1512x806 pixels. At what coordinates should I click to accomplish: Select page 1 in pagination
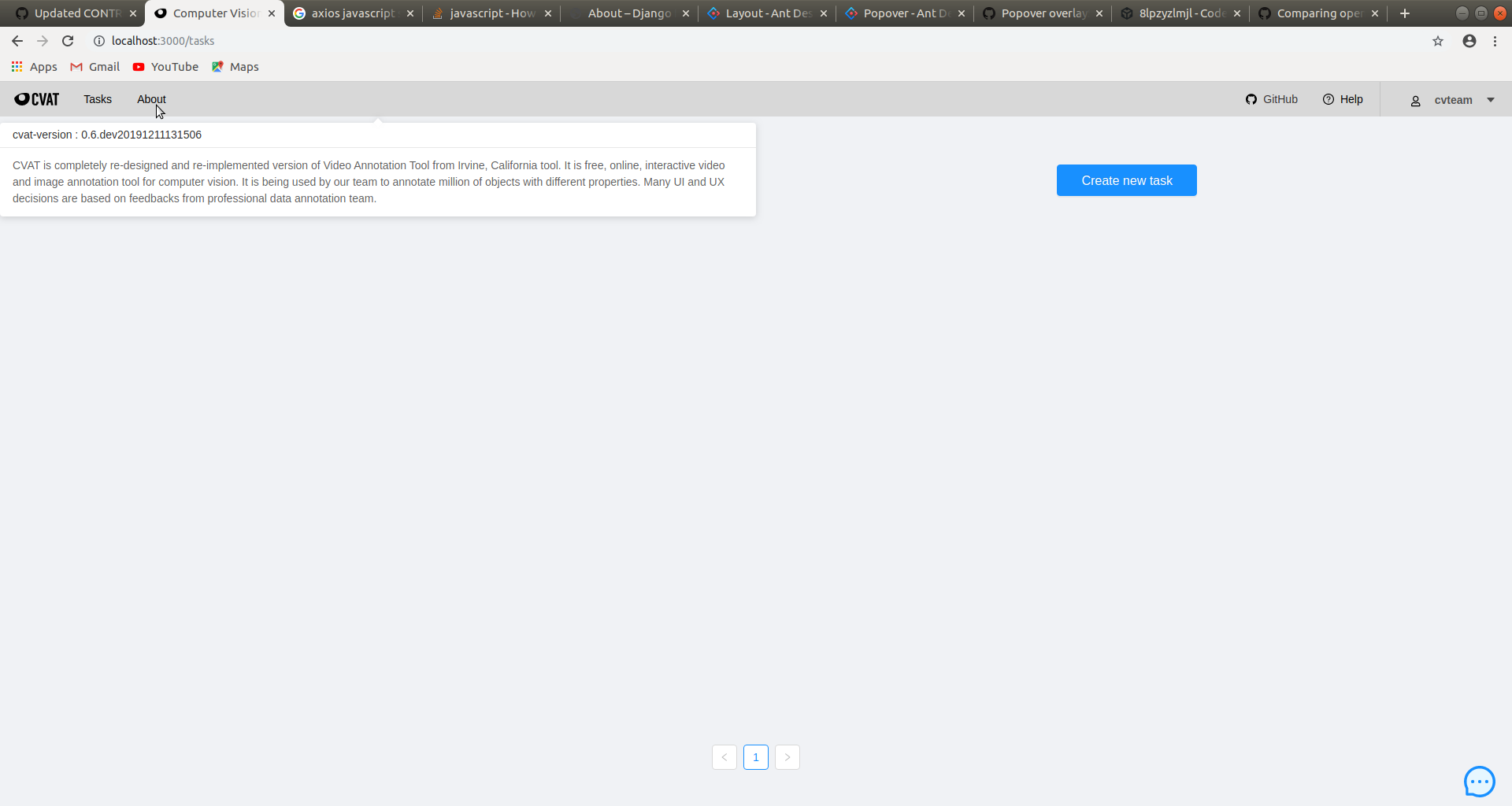[x=756, y=757]
